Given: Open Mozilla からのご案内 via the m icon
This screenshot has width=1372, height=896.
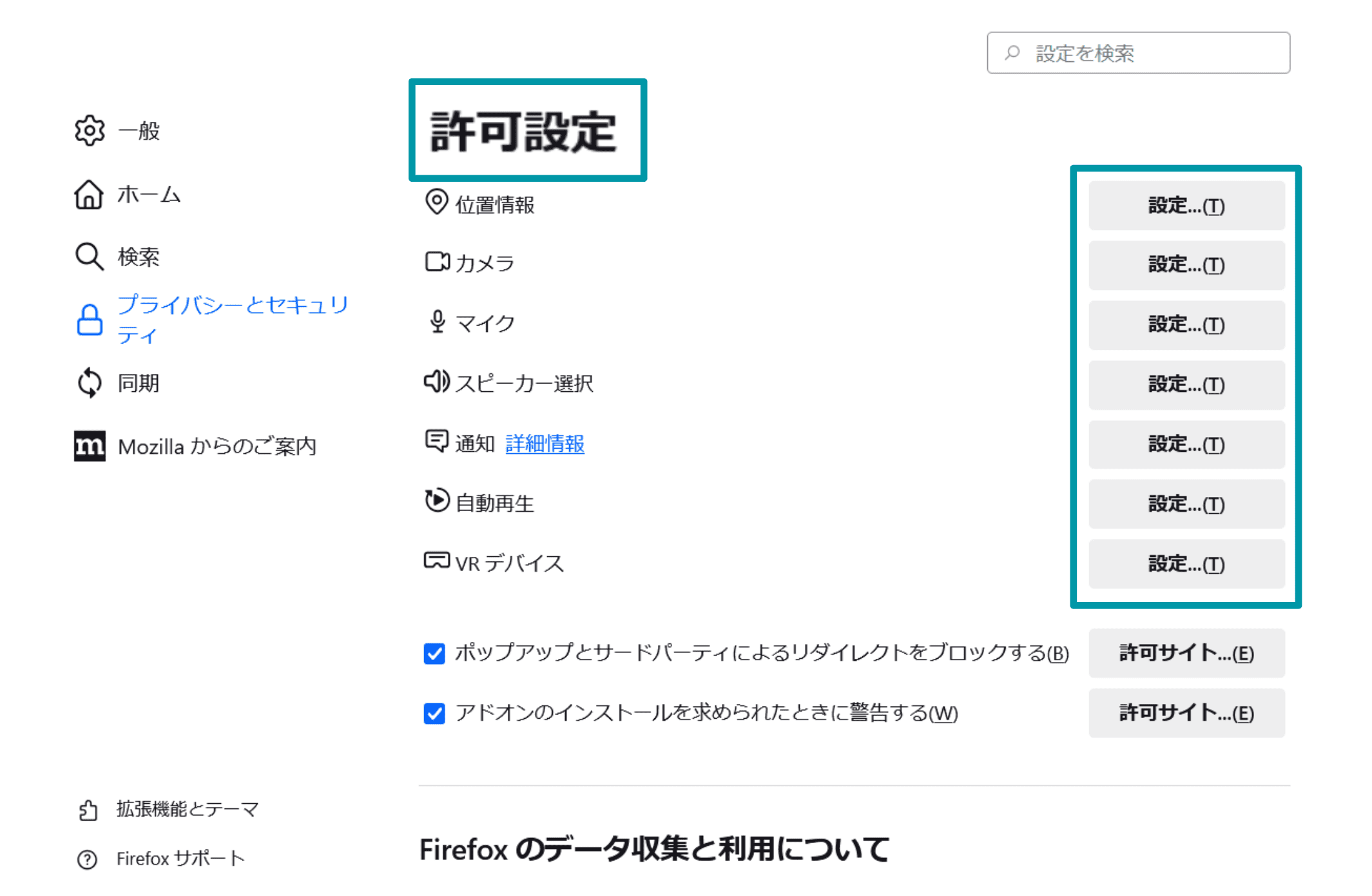Looking at the screenshot, I should tap(90, 445).
